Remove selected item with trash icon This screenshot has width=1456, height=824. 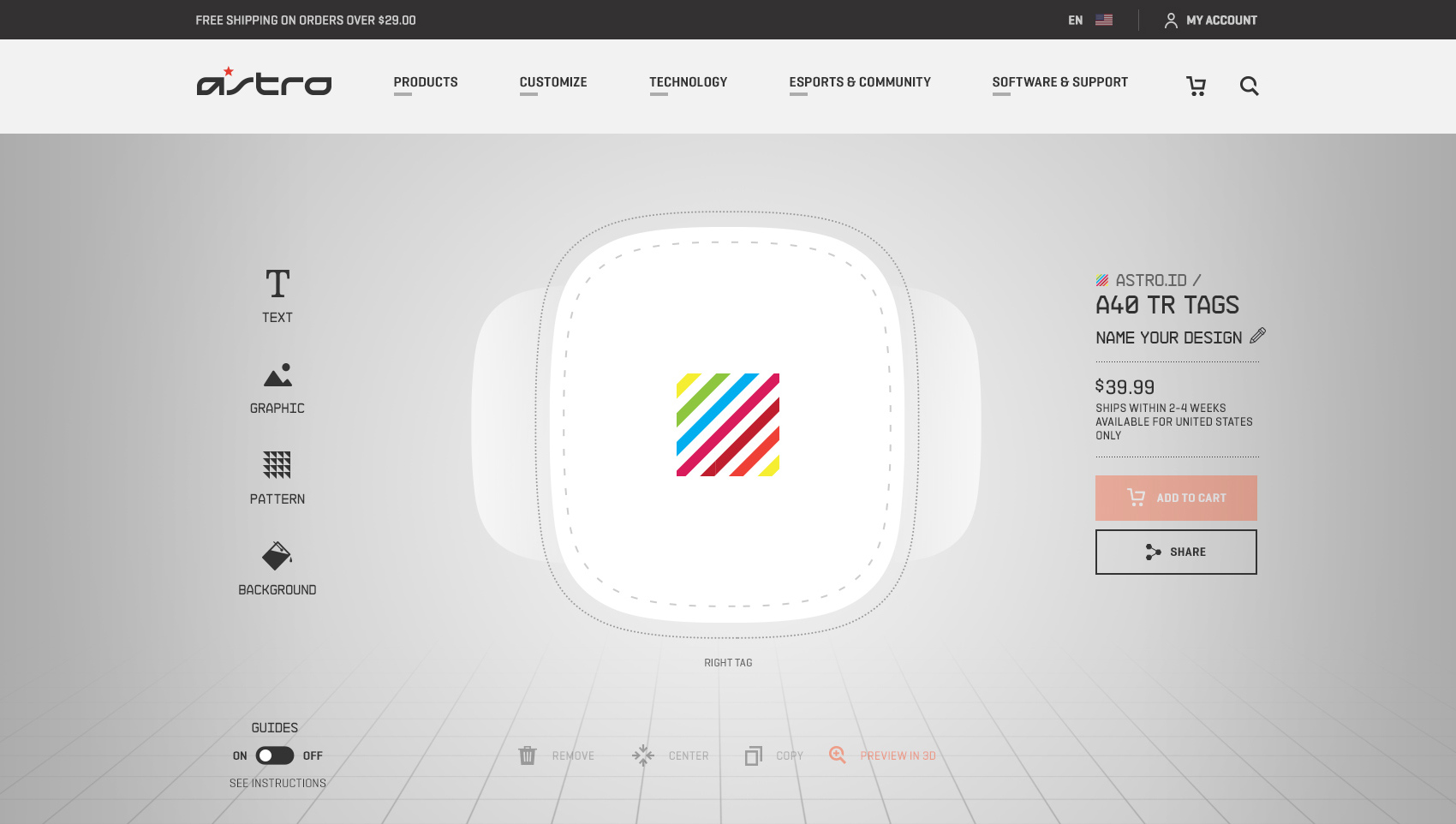[528, 755]
